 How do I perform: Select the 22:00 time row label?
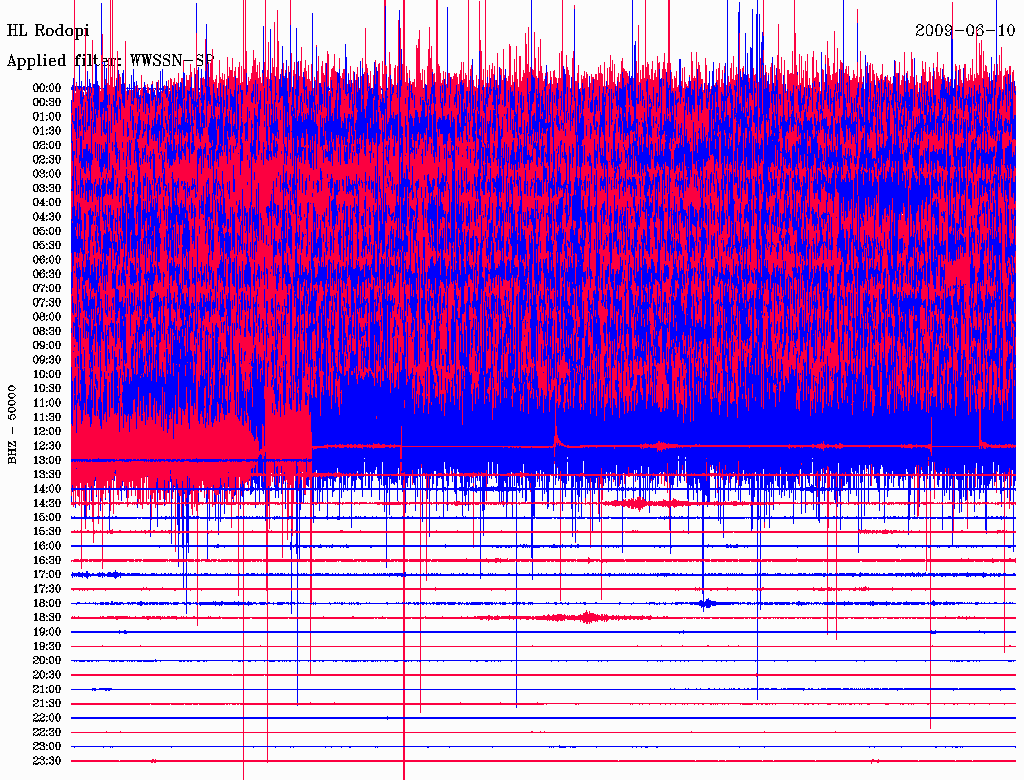(47, 717)
